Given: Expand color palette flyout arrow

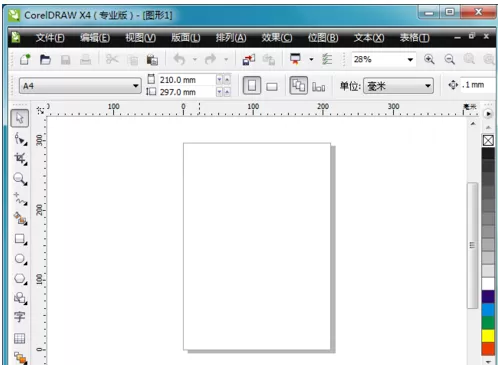Looking at the screenshot, I should (x=488, y=114).
